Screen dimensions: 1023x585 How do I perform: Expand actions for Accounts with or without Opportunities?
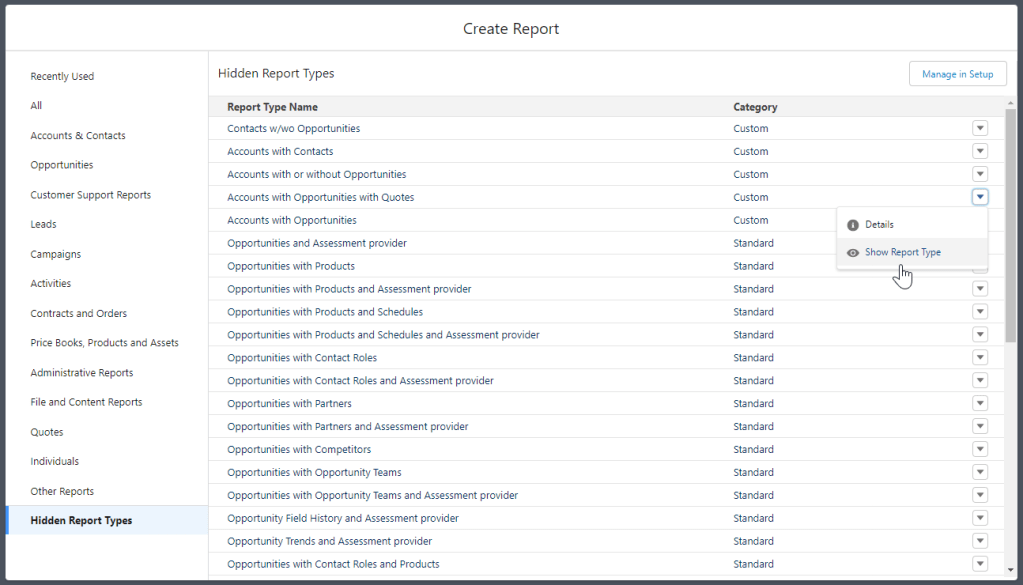click(980, 174)
